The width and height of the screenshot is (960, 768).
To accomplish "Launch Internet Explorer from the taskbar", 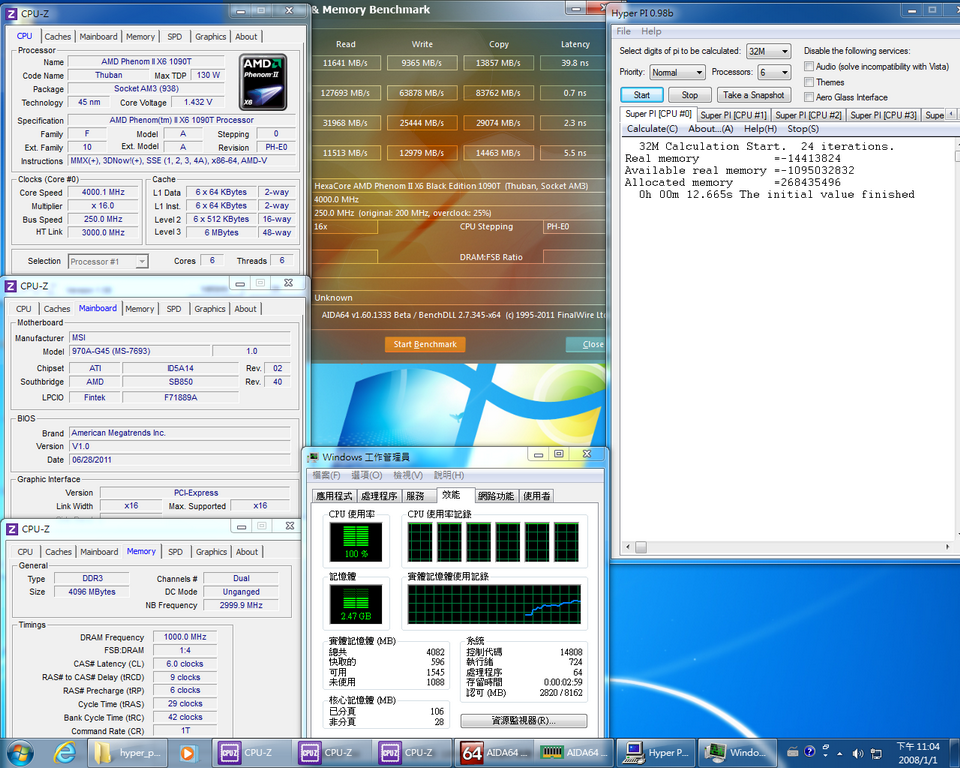I will click(66, 753).
